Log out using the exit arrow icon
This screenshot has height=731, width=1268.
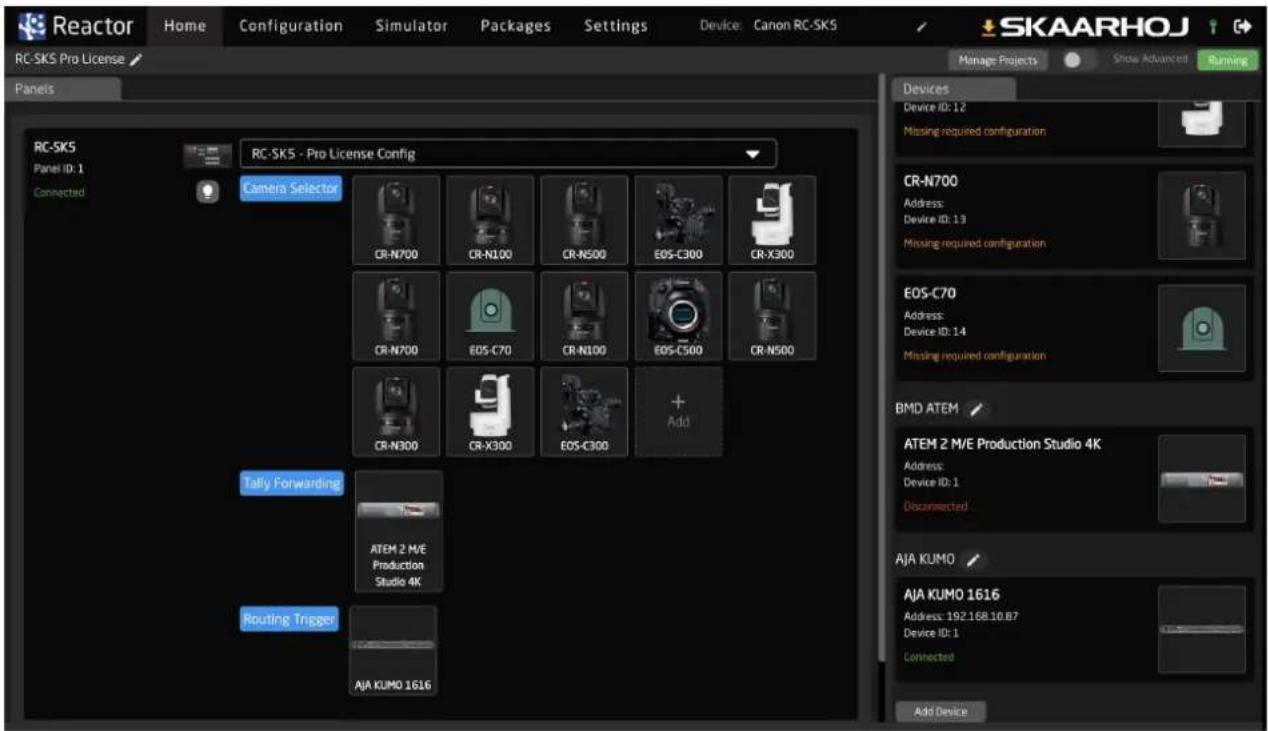1243,27
